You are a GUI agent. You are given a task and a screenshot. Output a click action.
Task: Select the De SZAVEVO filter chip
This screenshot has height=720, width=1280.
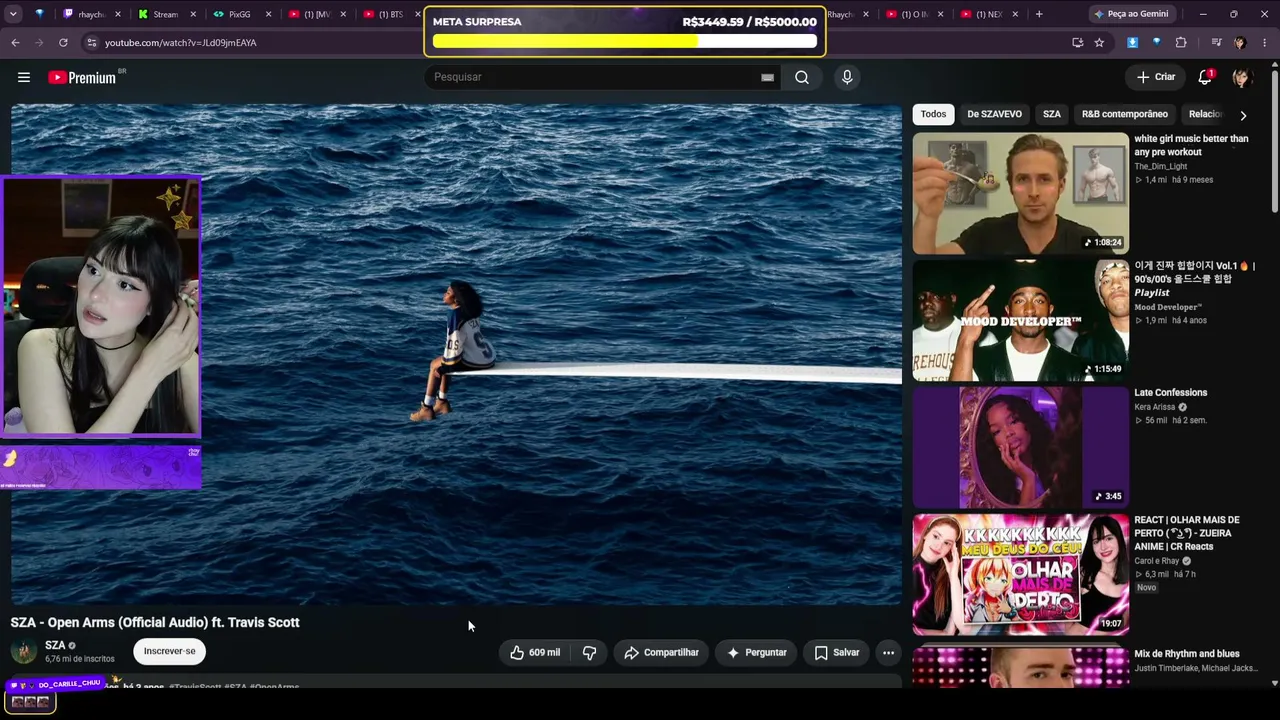pos(994,114)
